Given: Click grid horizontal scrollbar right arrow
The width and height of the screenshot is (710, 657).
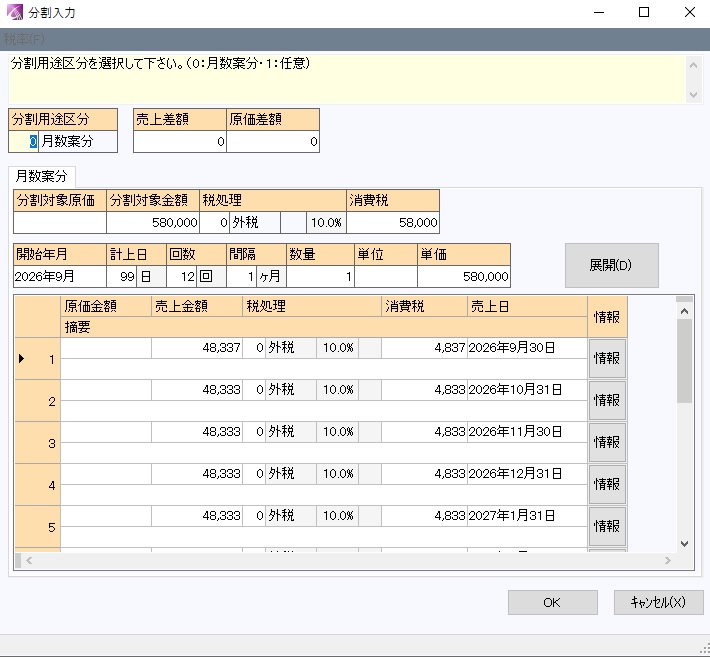Looking at the screenshot, I should (x=668, y=561).
